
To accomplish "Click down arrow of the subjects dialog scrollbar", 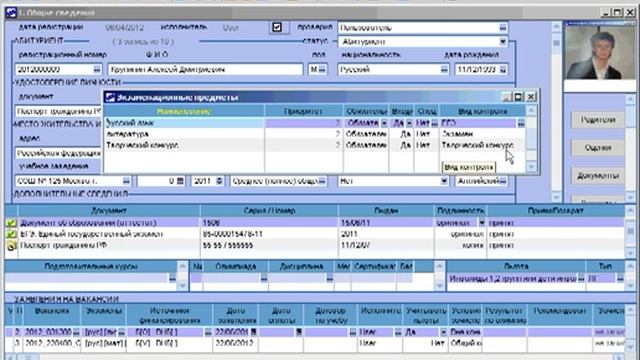I will (531, 167).
